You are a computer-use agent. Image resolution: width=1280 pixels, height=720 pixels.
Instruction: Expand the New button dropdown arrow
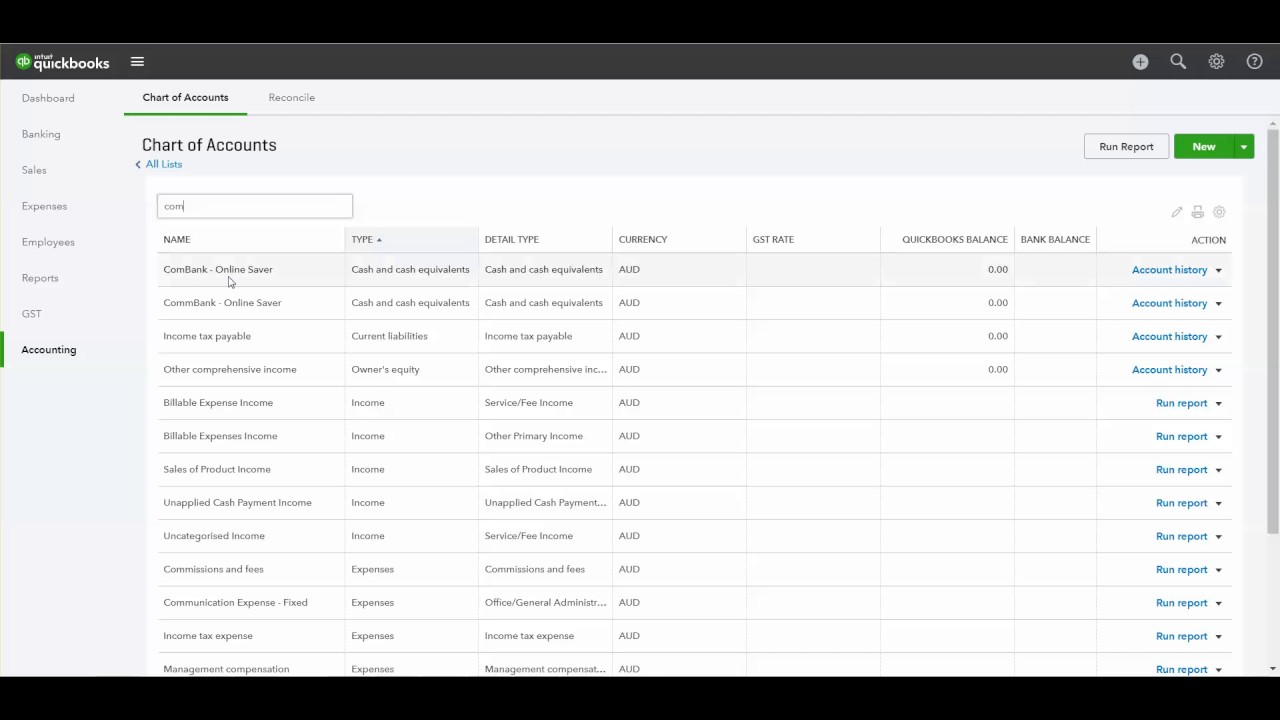coord(1244,147)
